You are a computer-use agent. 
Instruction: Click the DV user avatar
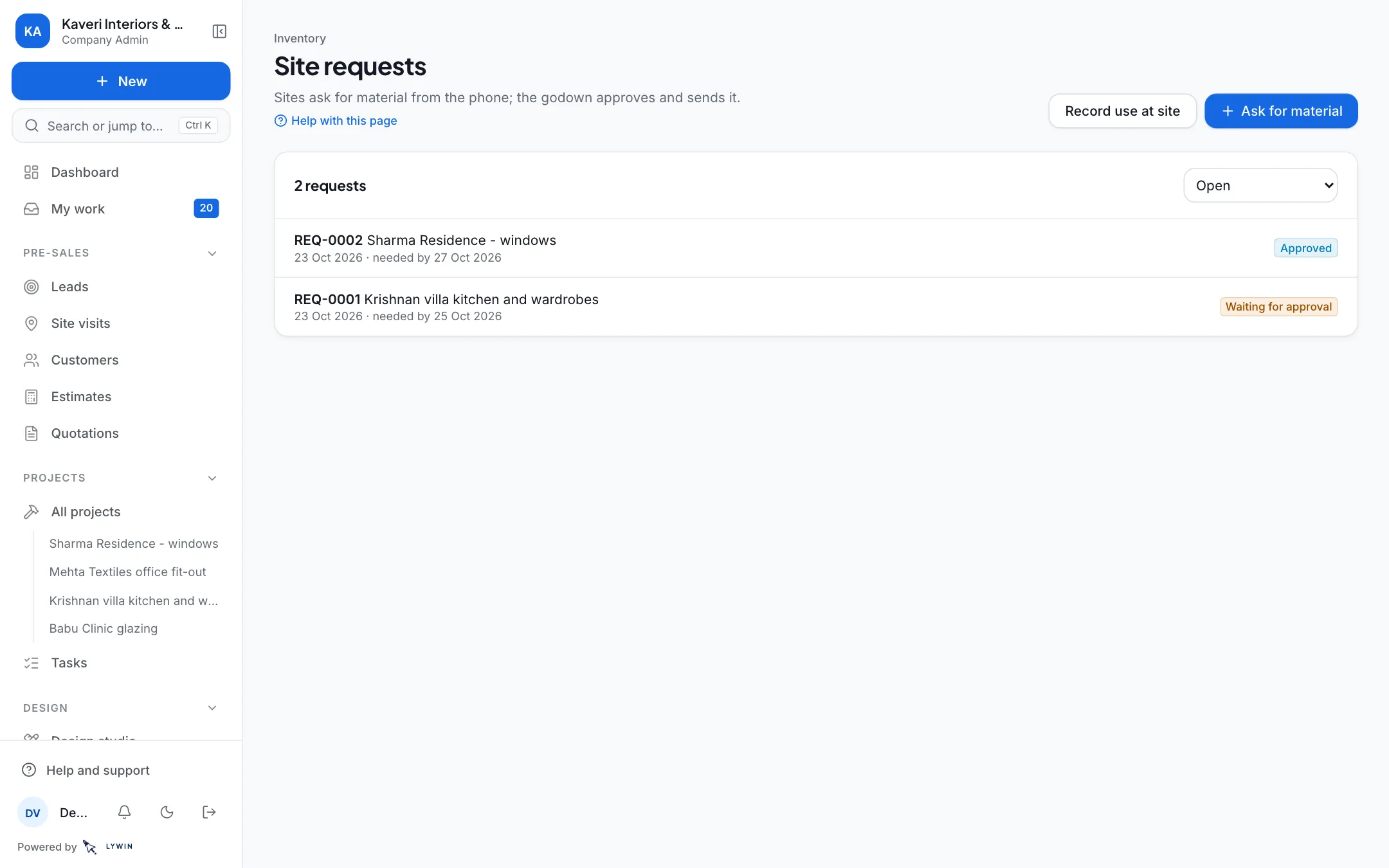click(x=33, y=813)
